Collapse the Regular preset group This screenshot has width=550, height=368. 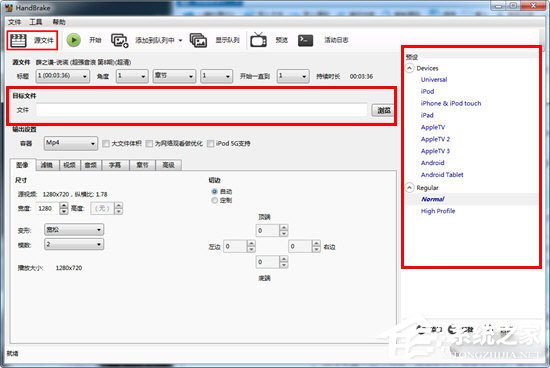(409, 188)
